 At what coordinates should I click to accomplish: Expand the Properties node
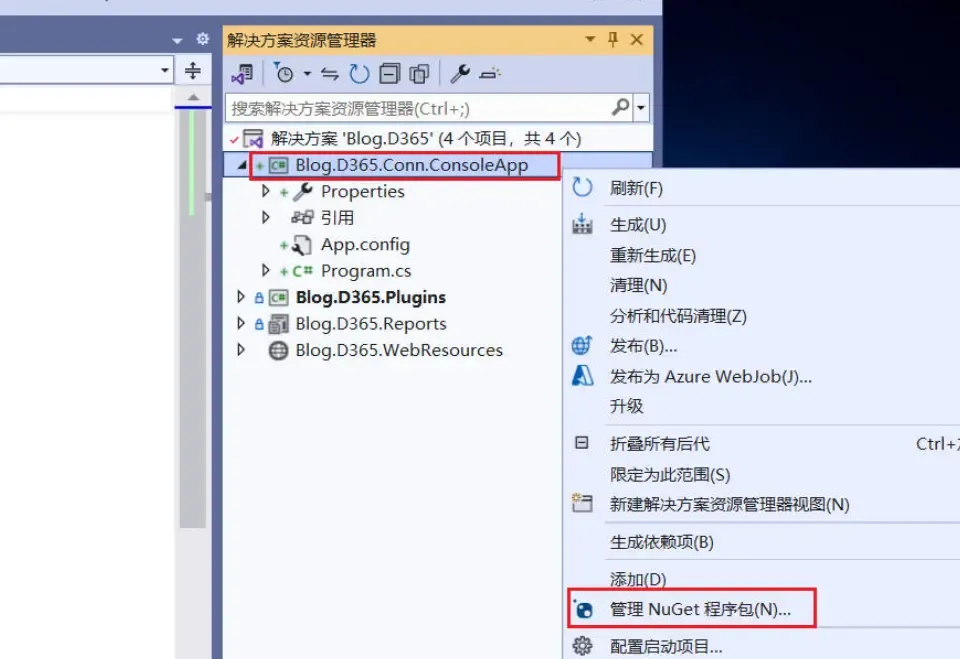(x=266, y=191)
